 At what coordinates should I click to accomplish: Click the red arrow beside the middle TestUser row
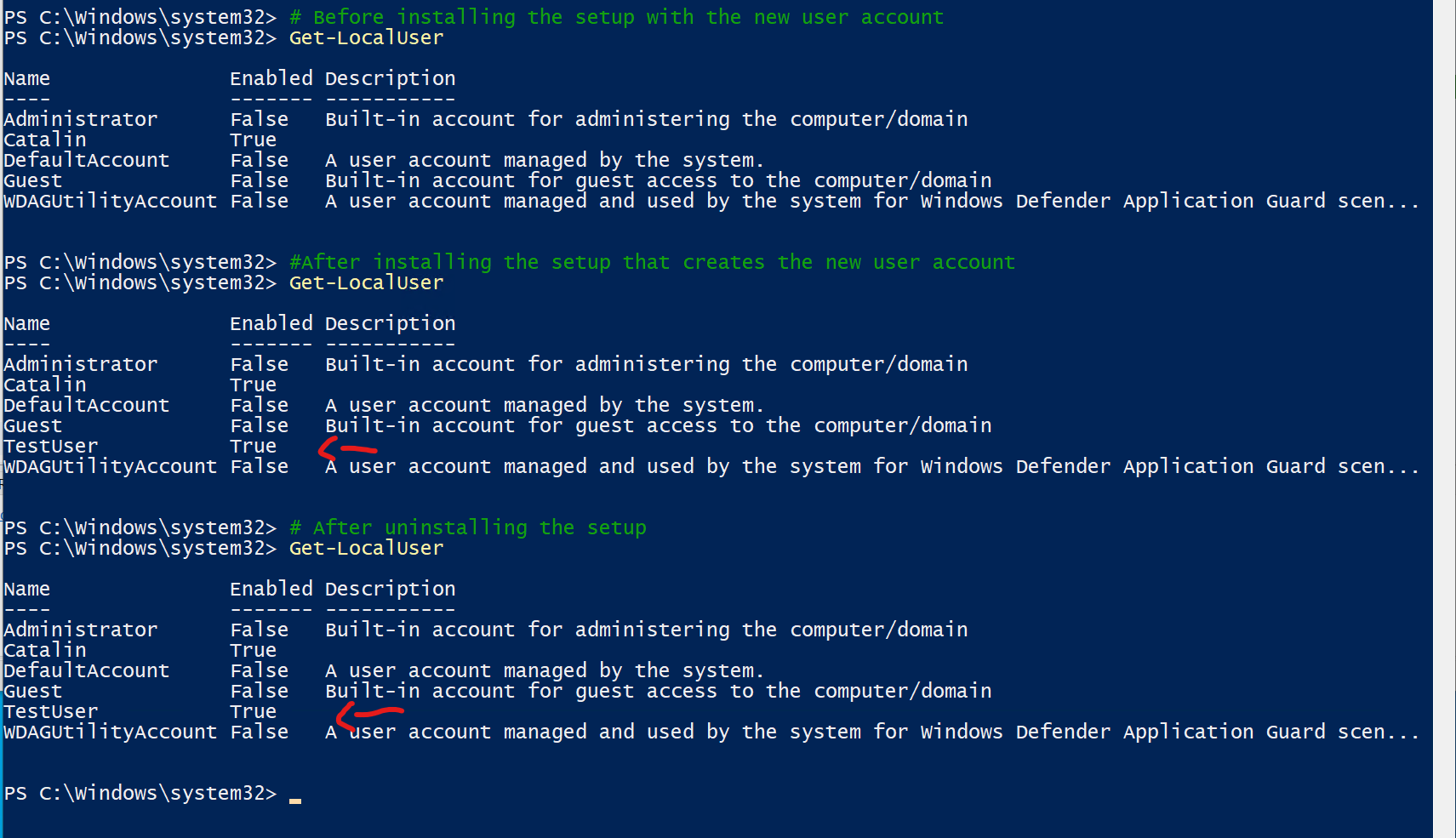(x=348, y=448)
